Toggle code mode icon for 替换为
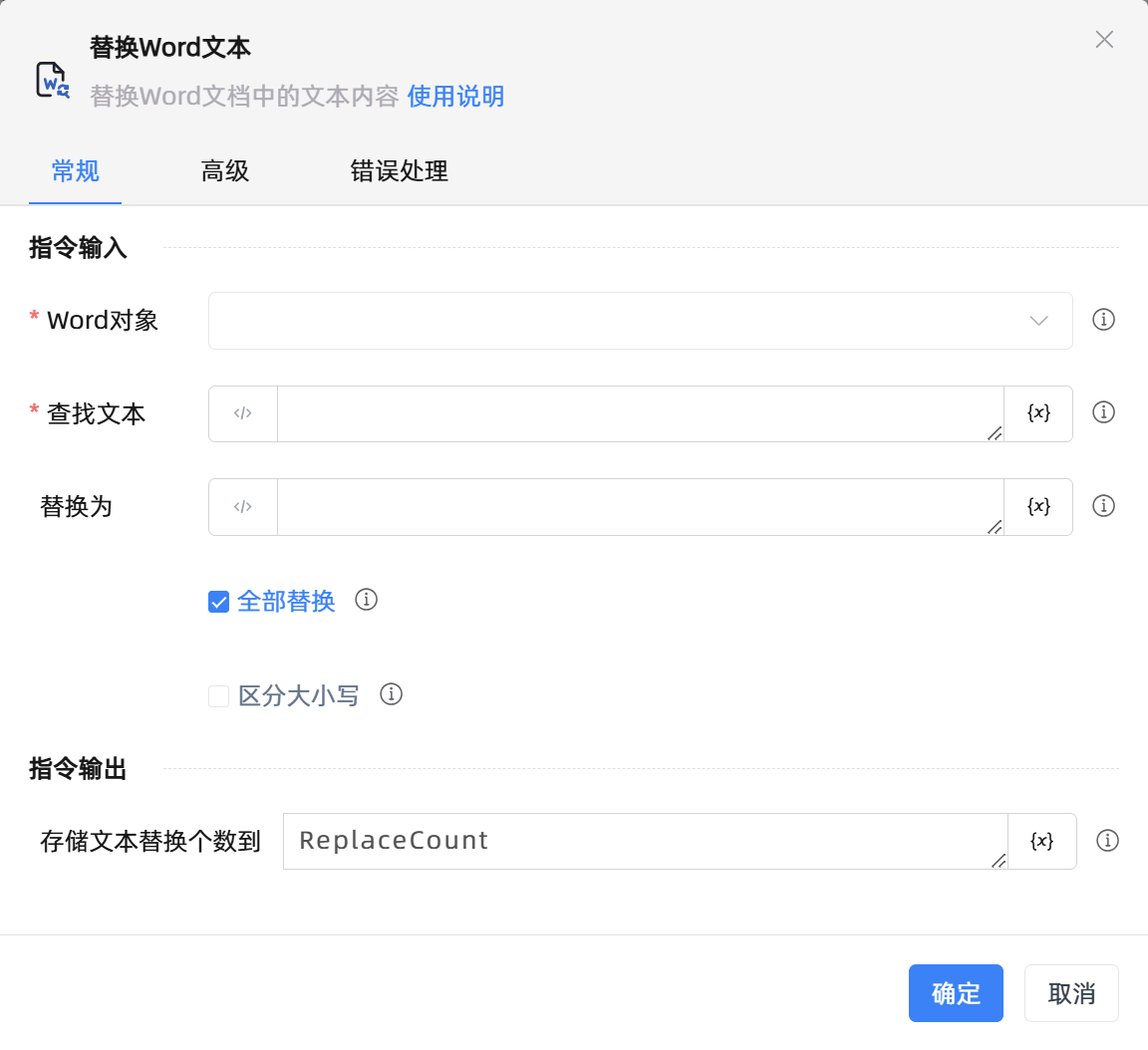Image resolution: width=1148 pixels, height=1050 pixels. (243, 507)
